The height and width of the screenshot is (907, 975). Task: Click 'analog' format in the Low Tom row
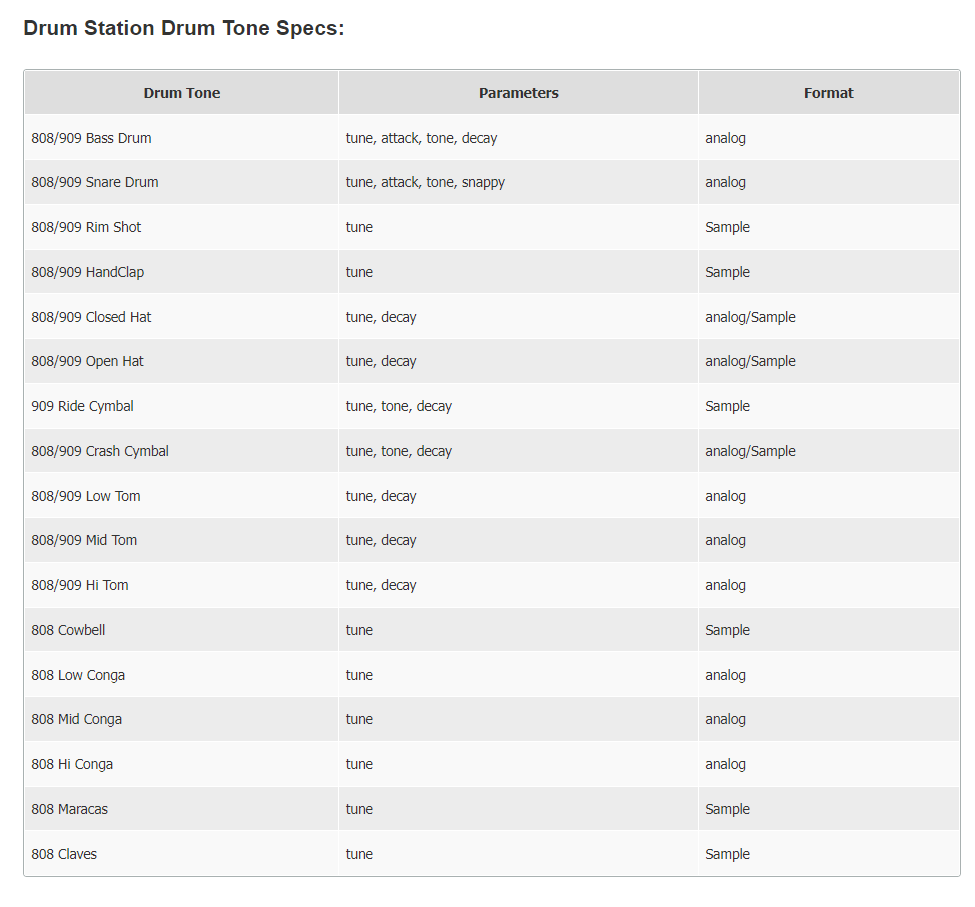(829, 495)
